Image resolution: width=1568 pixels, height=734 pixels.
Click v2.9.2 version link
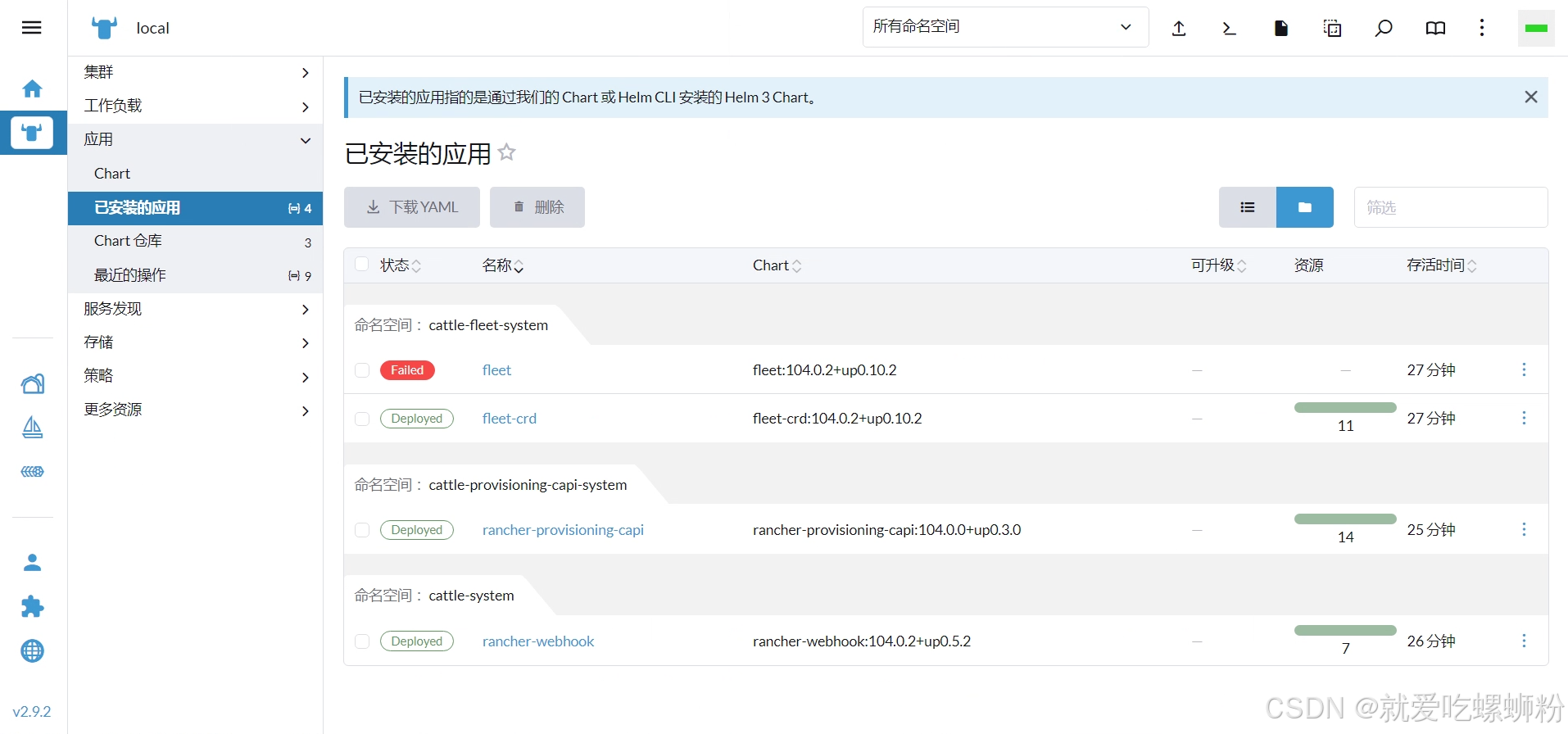coord(32,711)
